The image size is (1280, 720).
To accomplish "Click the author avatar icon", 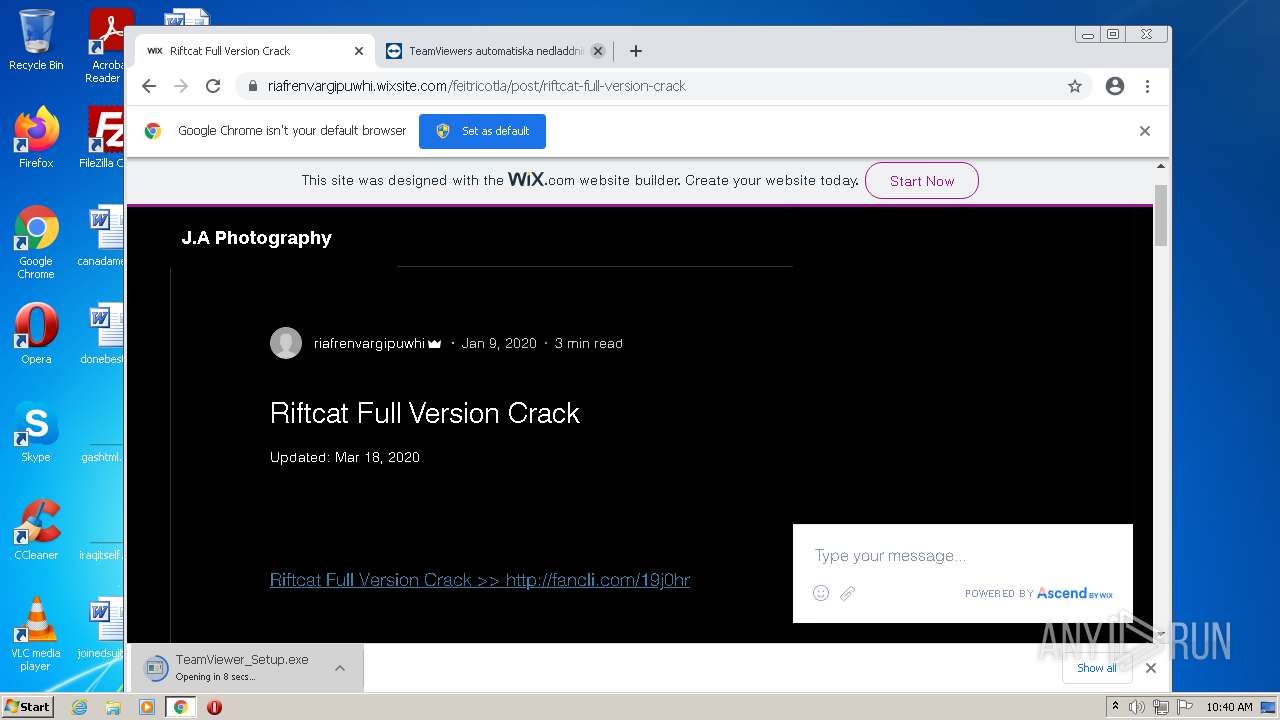I will click(286, 343).
